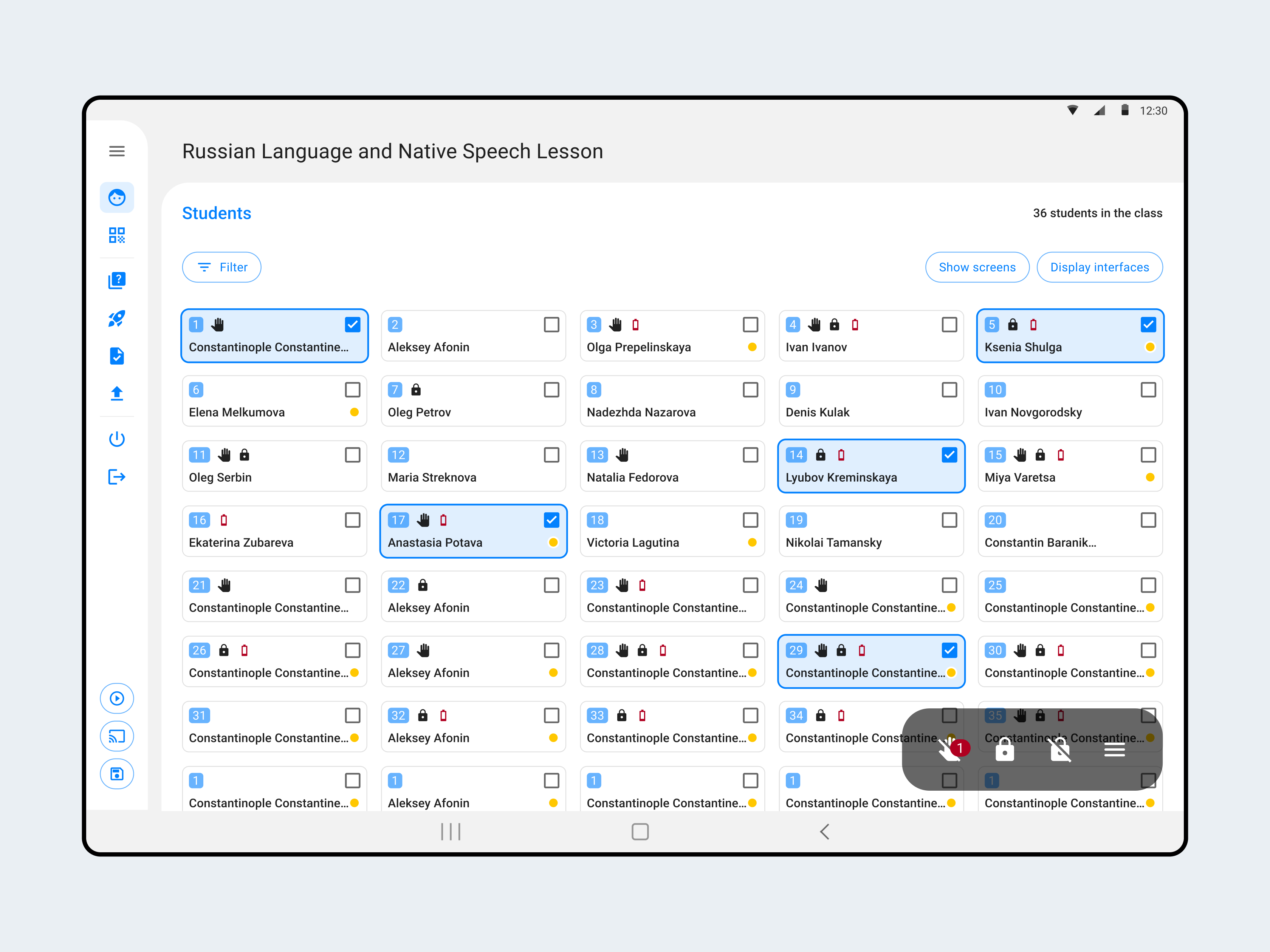Open the QR code icon in sidebar

[x=116, y=235]
